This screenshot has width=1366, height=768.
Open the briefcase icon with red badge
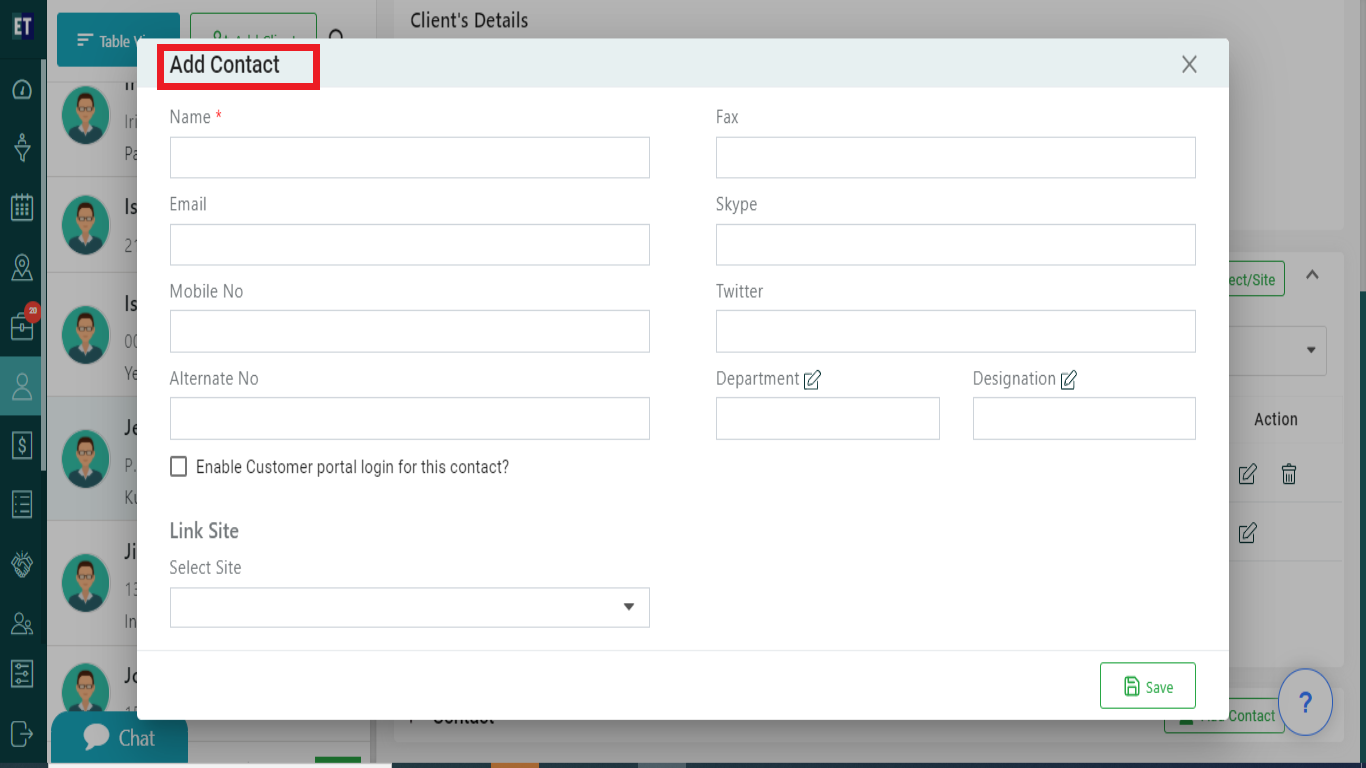(x=22, y=326)
